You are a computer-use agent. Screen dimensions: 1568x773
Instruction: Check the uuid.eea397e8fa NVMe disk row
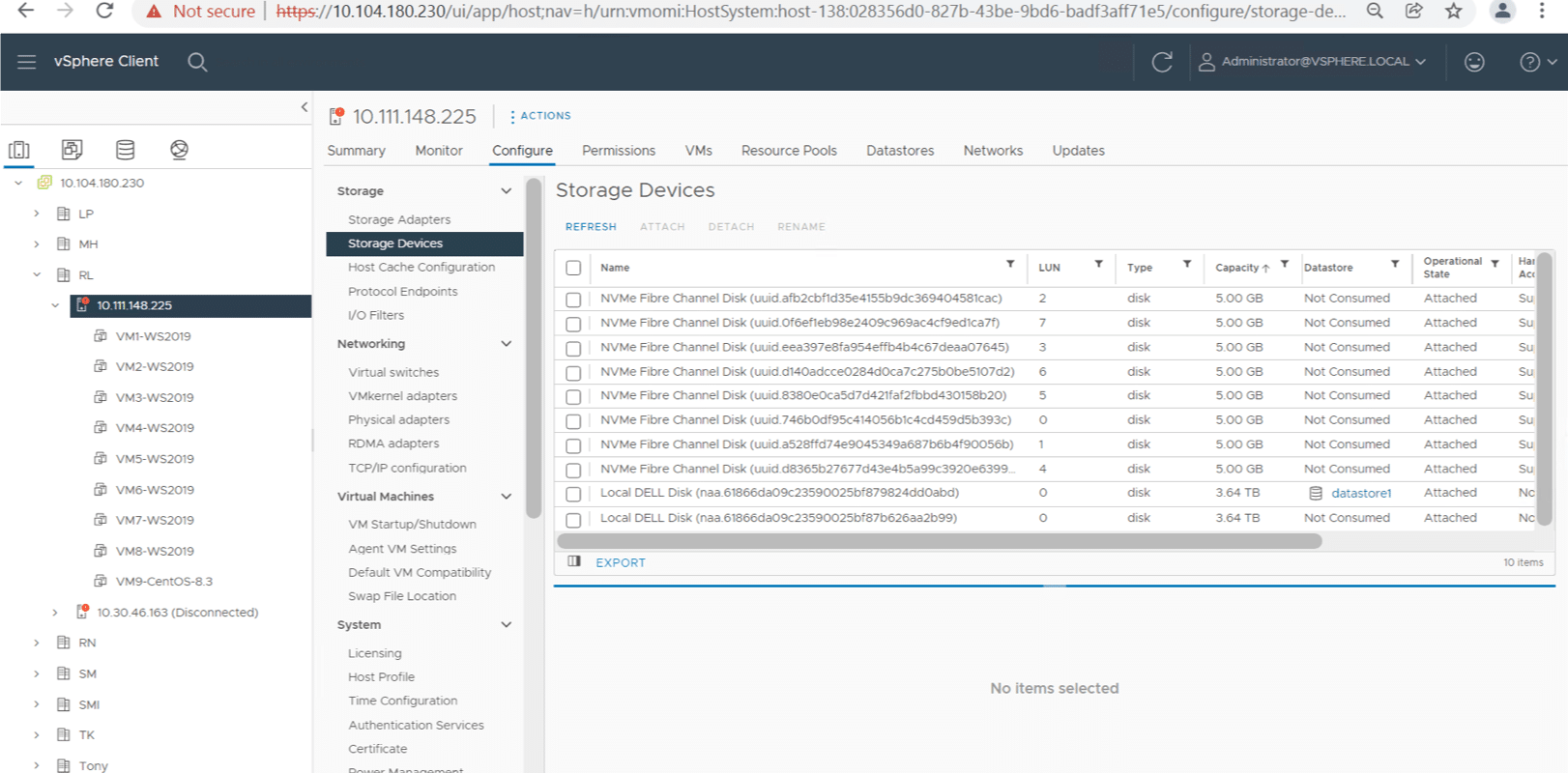(573, 348)
